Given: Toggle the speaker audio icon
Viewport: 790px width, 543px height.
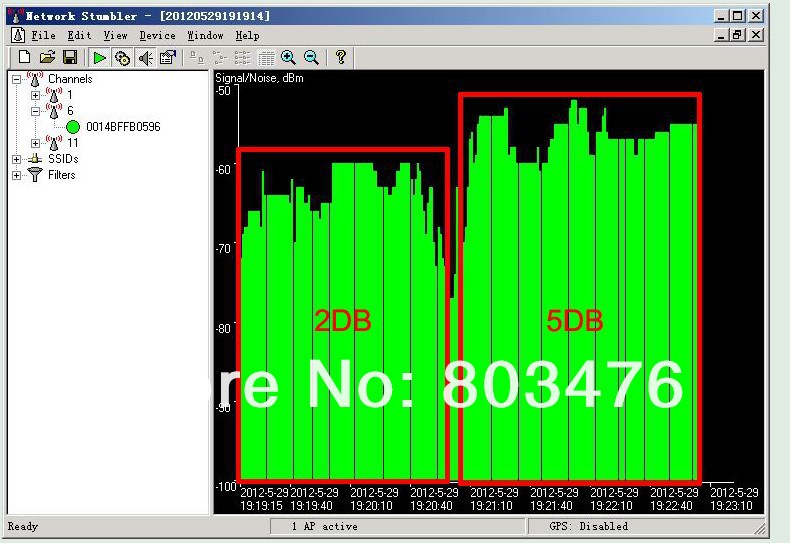Looking at the screenshot, I should [x=146, y=58].
